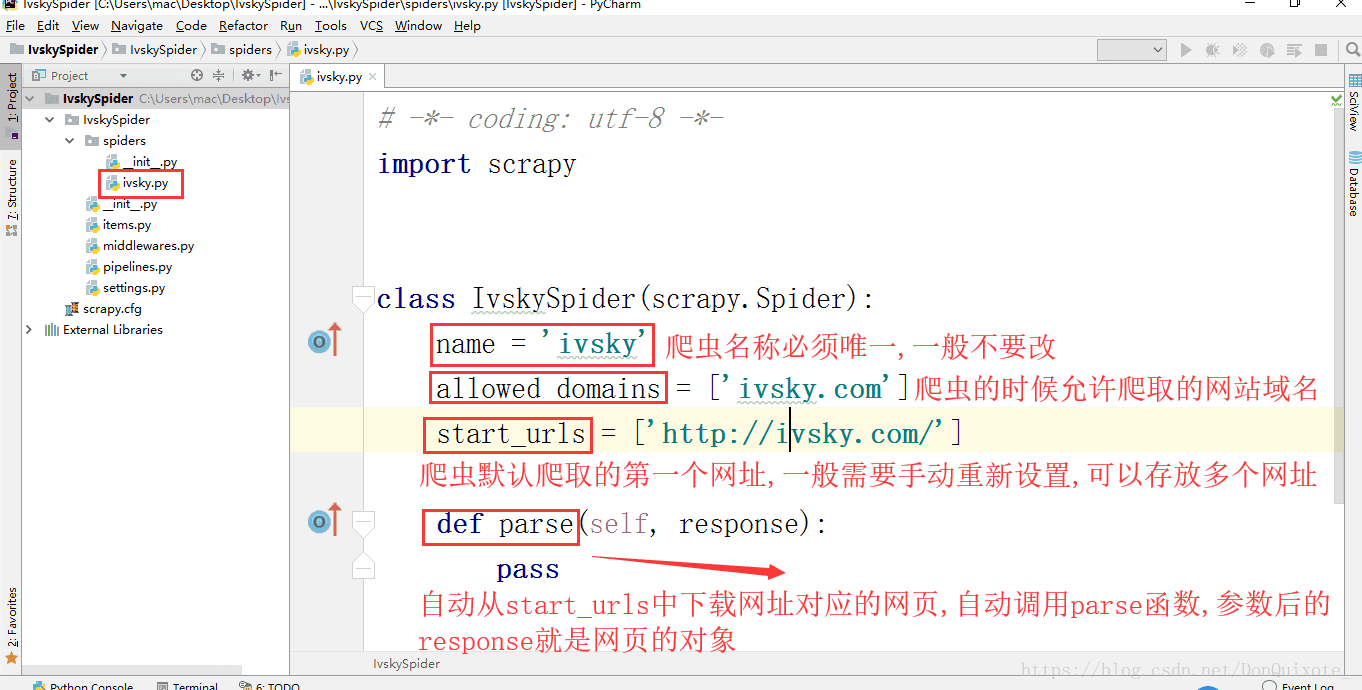Open the Edit menu
Viewport: 1362px width, 690px height.
click(48, 25)
